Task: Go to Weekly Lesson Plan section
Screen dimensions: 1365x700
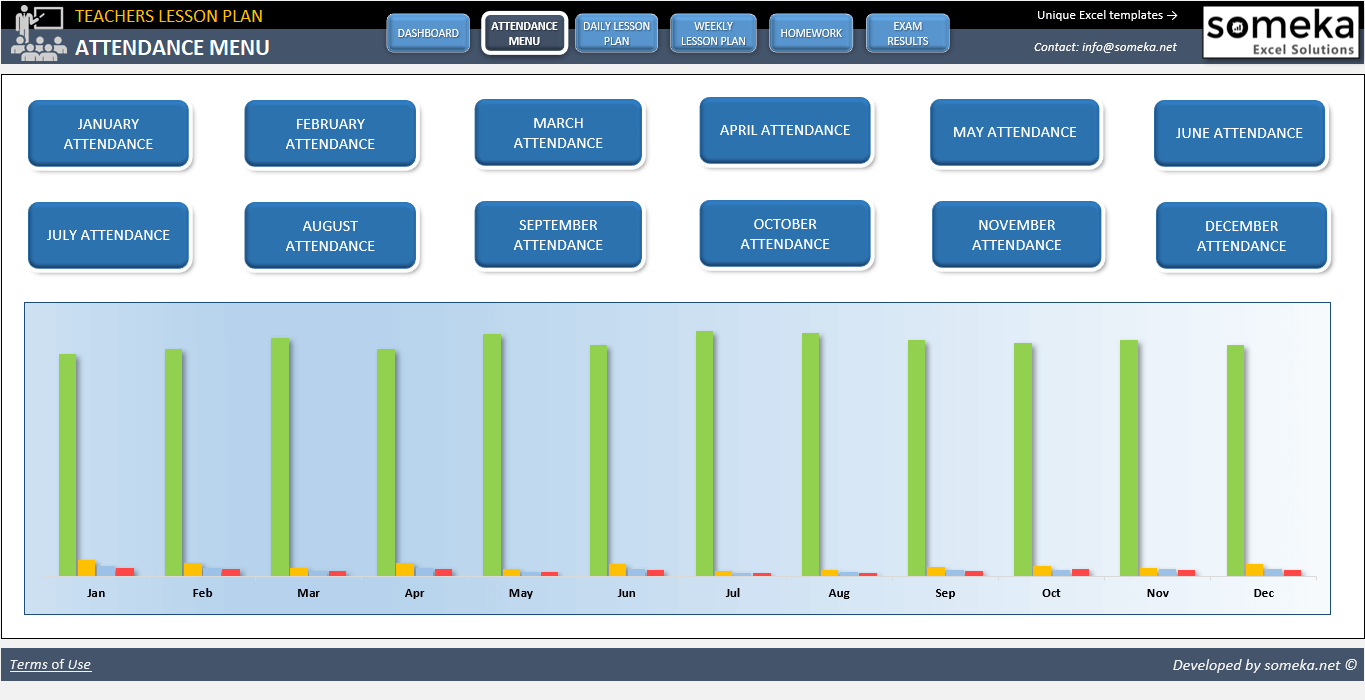Action: pos(713,34)
